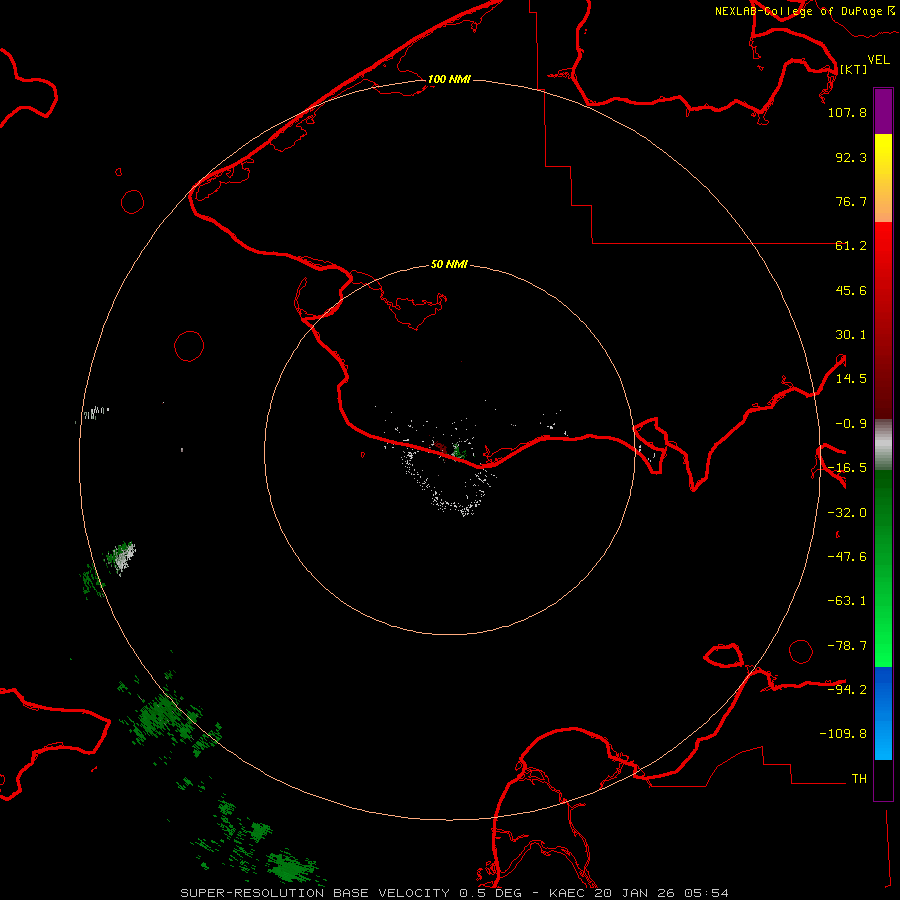Click the NEXLAB-College of DuPage watermark text
Image resolution: width=900 pixels, height=900 pixels.
coord(804,11)
